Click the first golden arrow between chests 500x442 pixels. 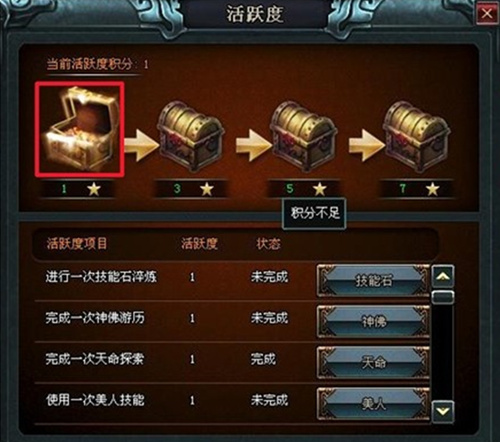click(x=141, y=146)
